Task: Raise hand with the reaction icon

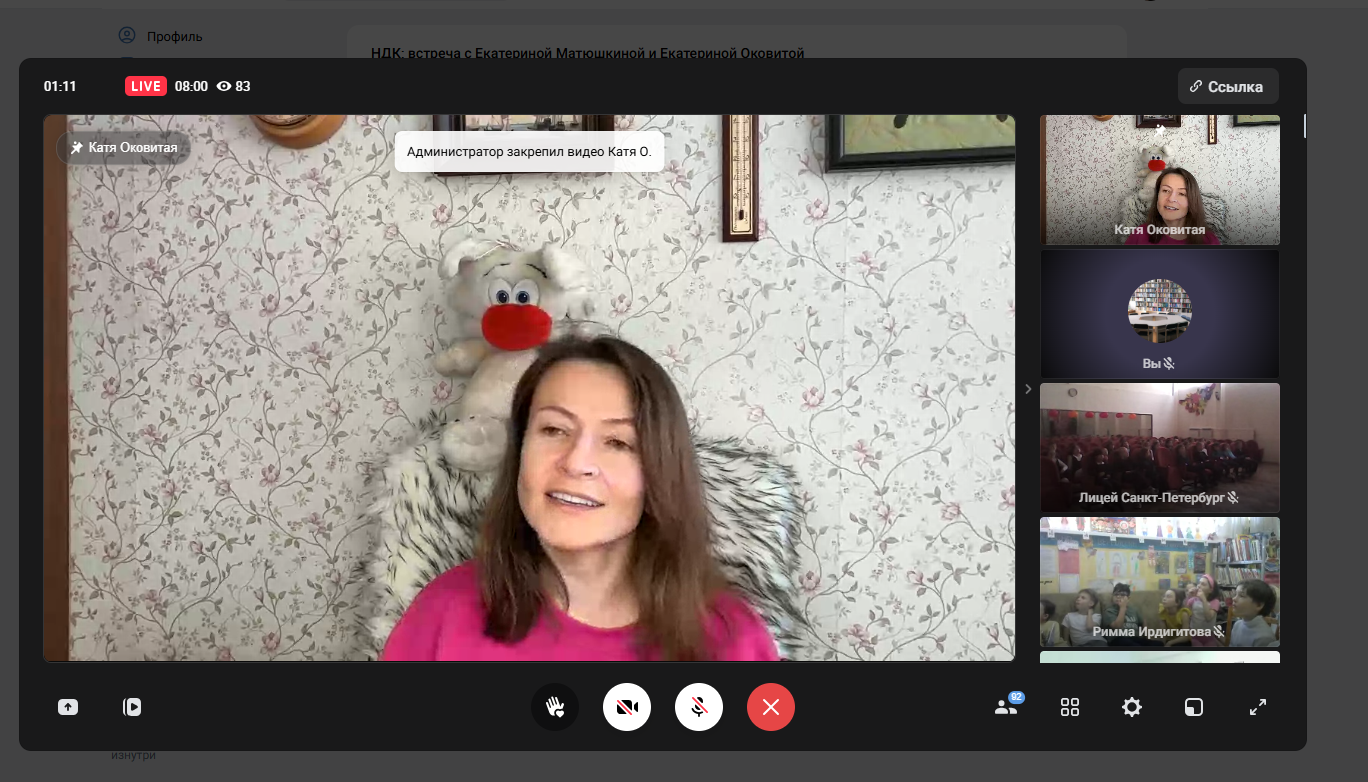Action: click(555, 707)
